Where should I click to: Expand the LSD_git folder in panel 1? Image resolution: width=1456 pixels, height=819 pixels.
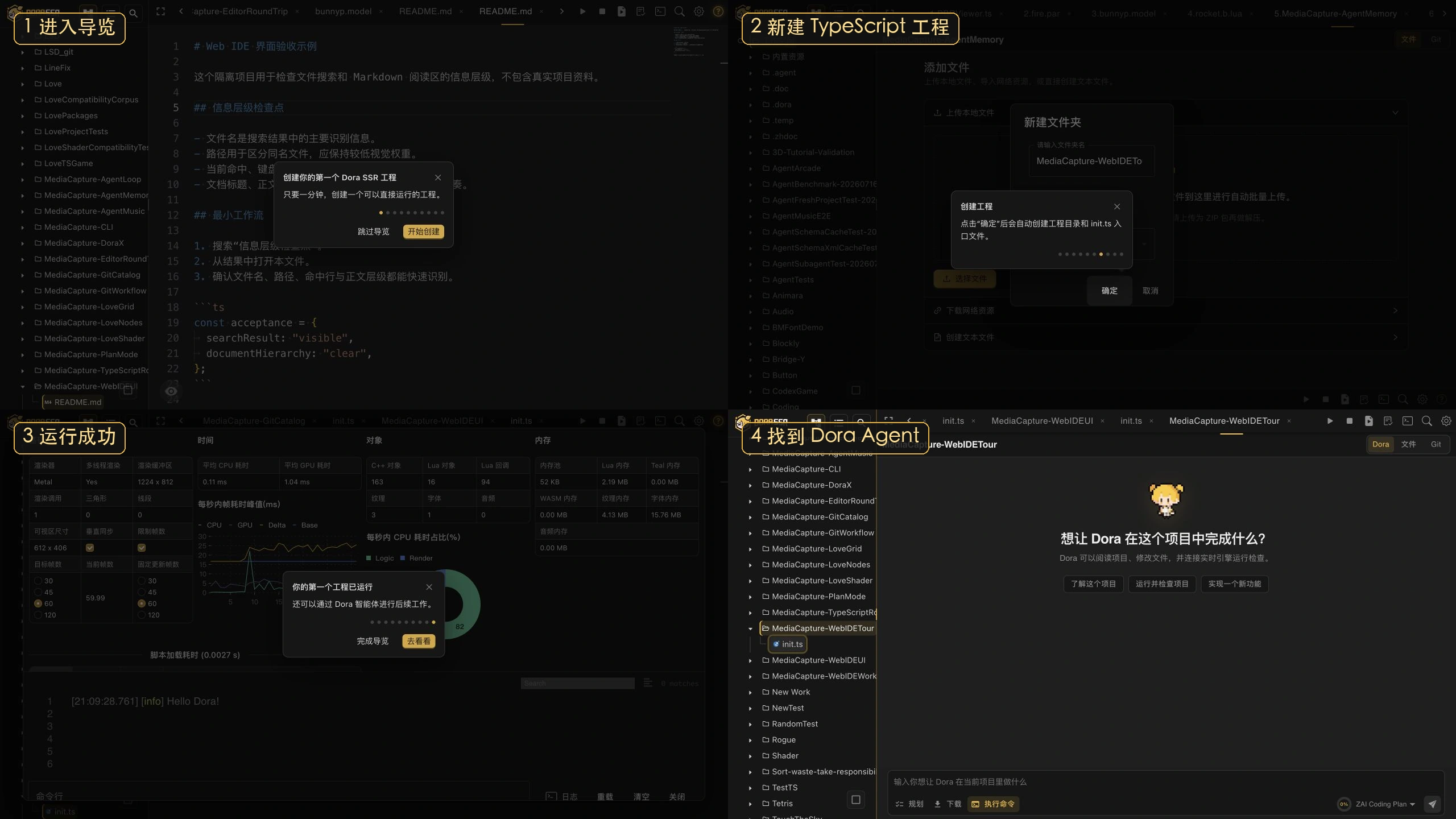(22, 52)
